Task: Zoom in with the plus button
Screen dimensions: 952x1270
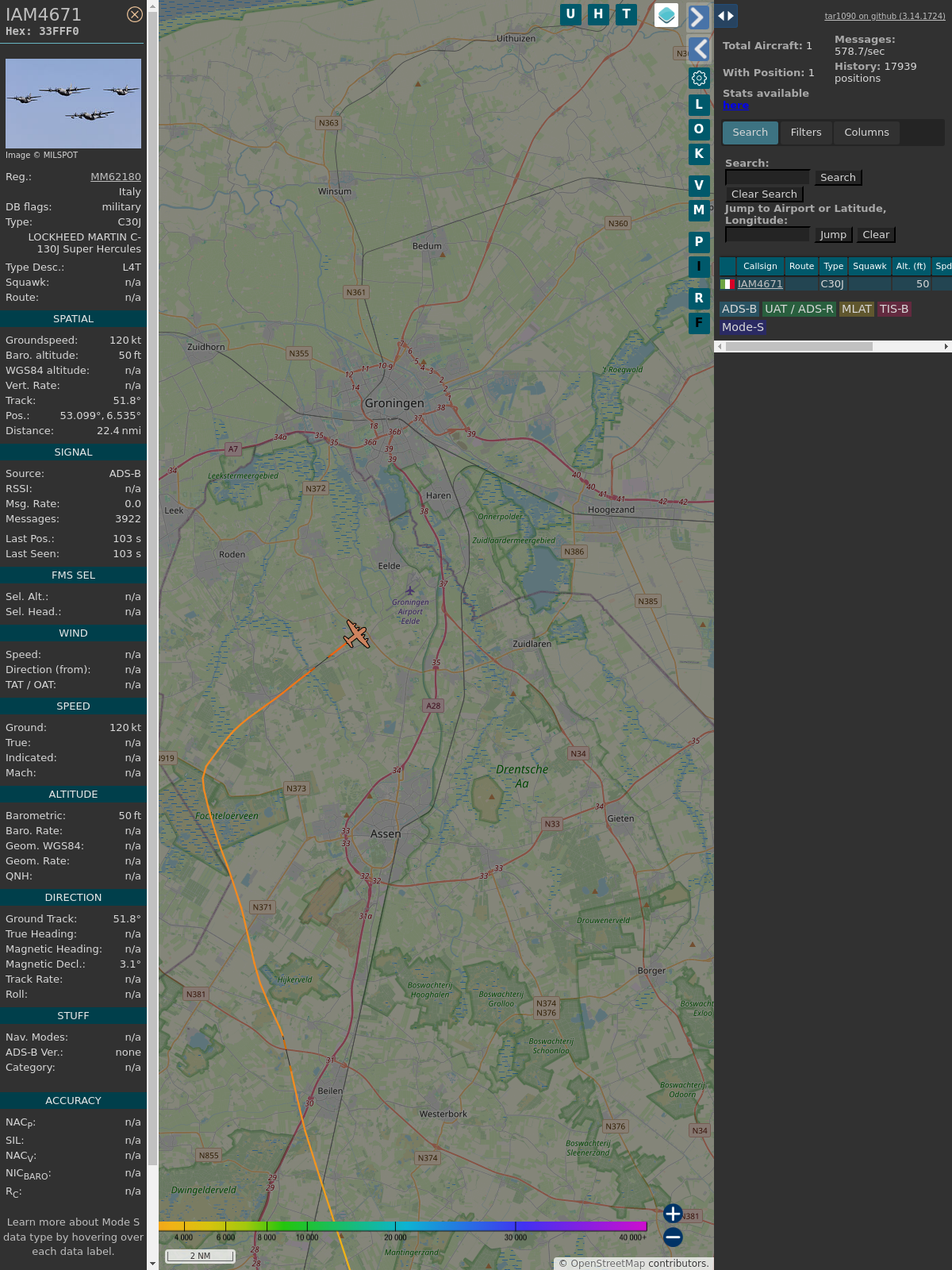Action: pyautogui.click(x=673, y=1214)
